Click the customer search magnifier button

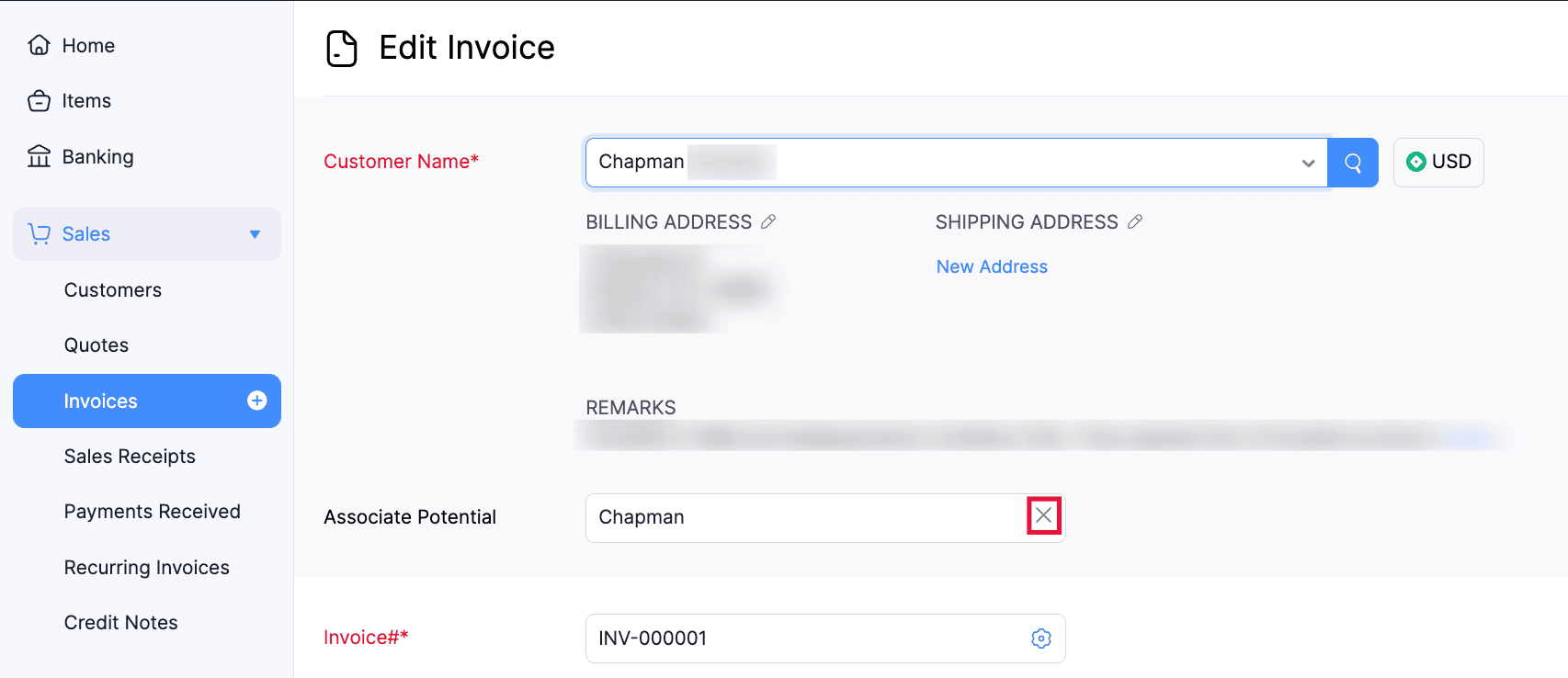click(1352, 163)
